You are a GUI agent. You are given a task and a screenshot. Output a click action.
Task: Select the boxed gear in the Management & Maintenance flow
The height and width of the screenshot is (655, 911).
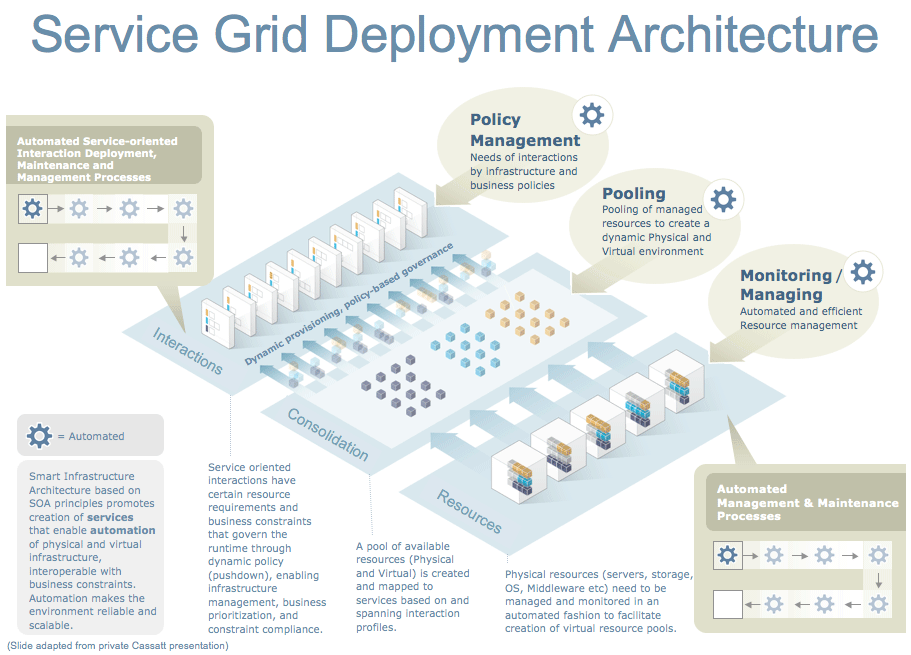tap(727, 555)
